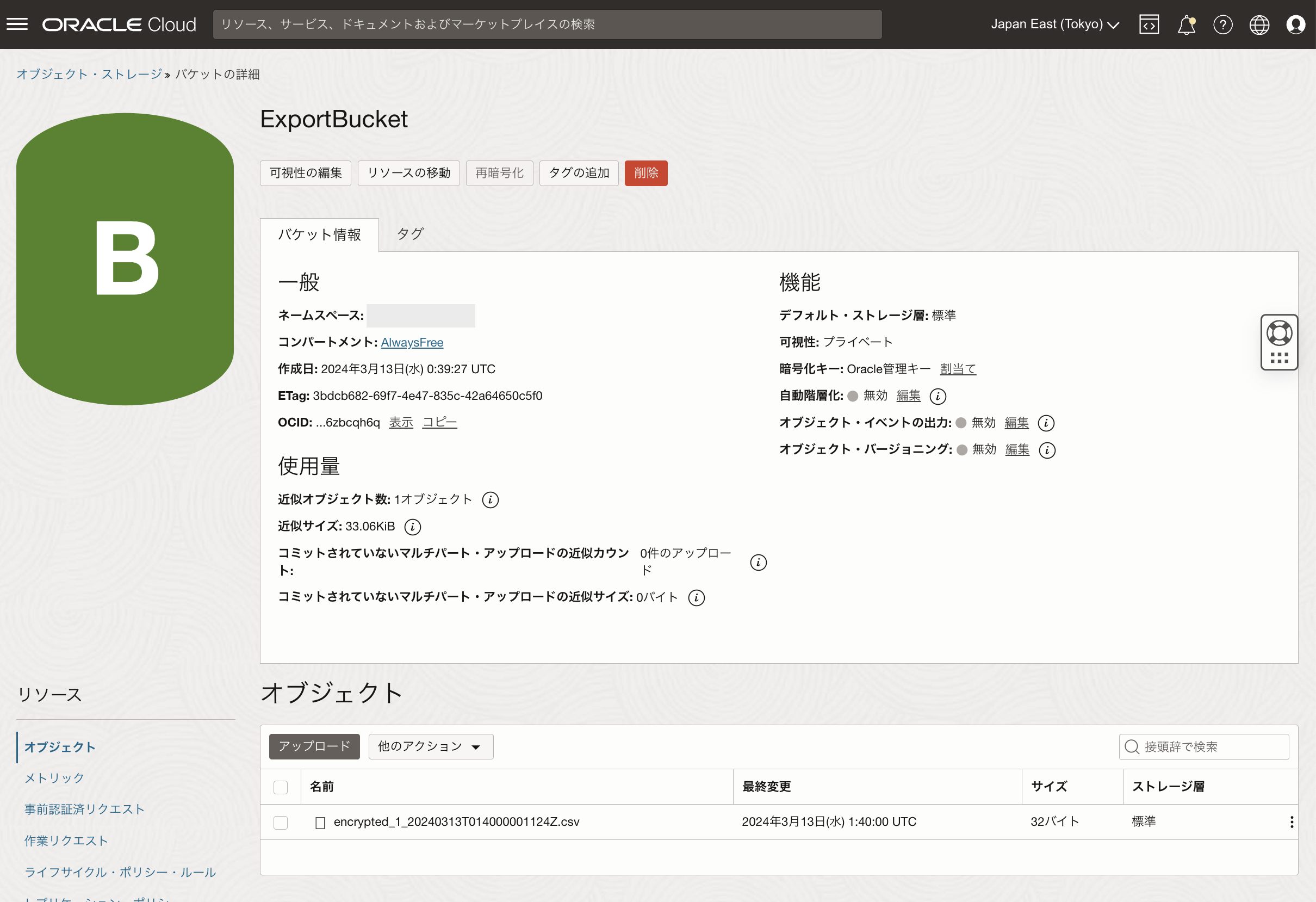The height and width of the screenshot is (902, 1316).
Task: Open the notifications bell
Action: (x=1185, y=24)
